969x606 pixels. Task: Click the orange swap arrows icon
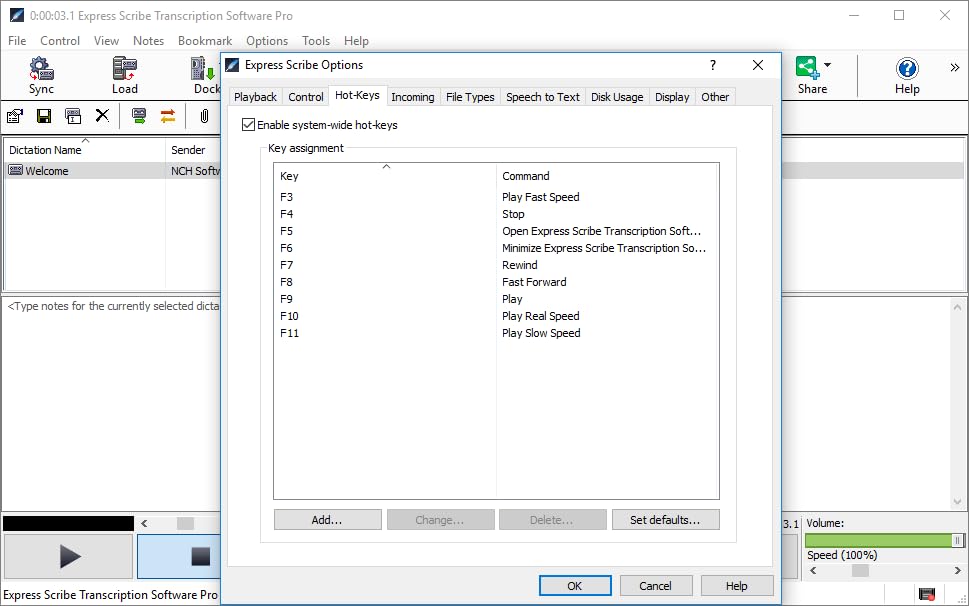(x=168, y=116)
